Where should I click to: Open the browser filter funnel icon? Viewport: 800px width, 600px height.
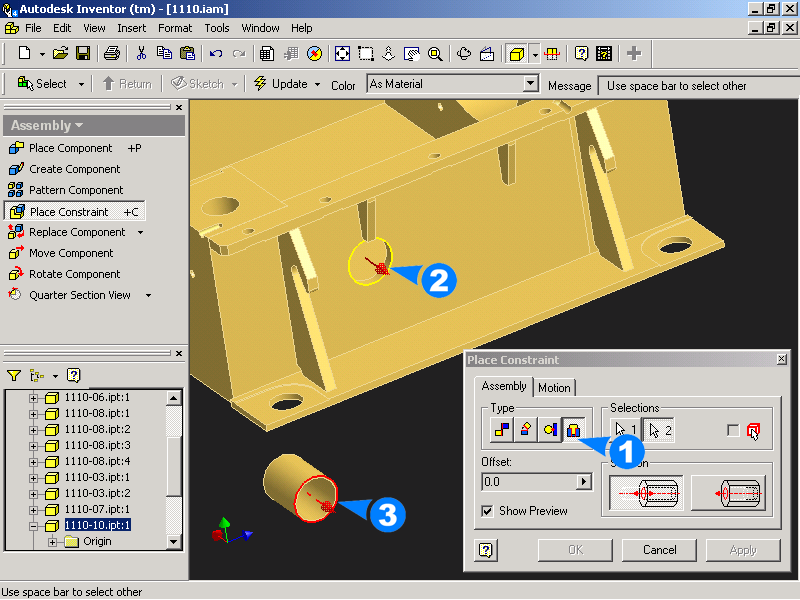point(14,376)
